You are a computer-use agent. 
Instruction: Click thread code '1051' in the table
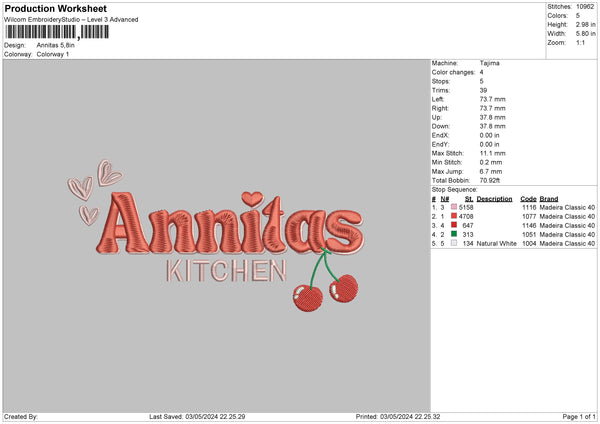coord(530,235)
